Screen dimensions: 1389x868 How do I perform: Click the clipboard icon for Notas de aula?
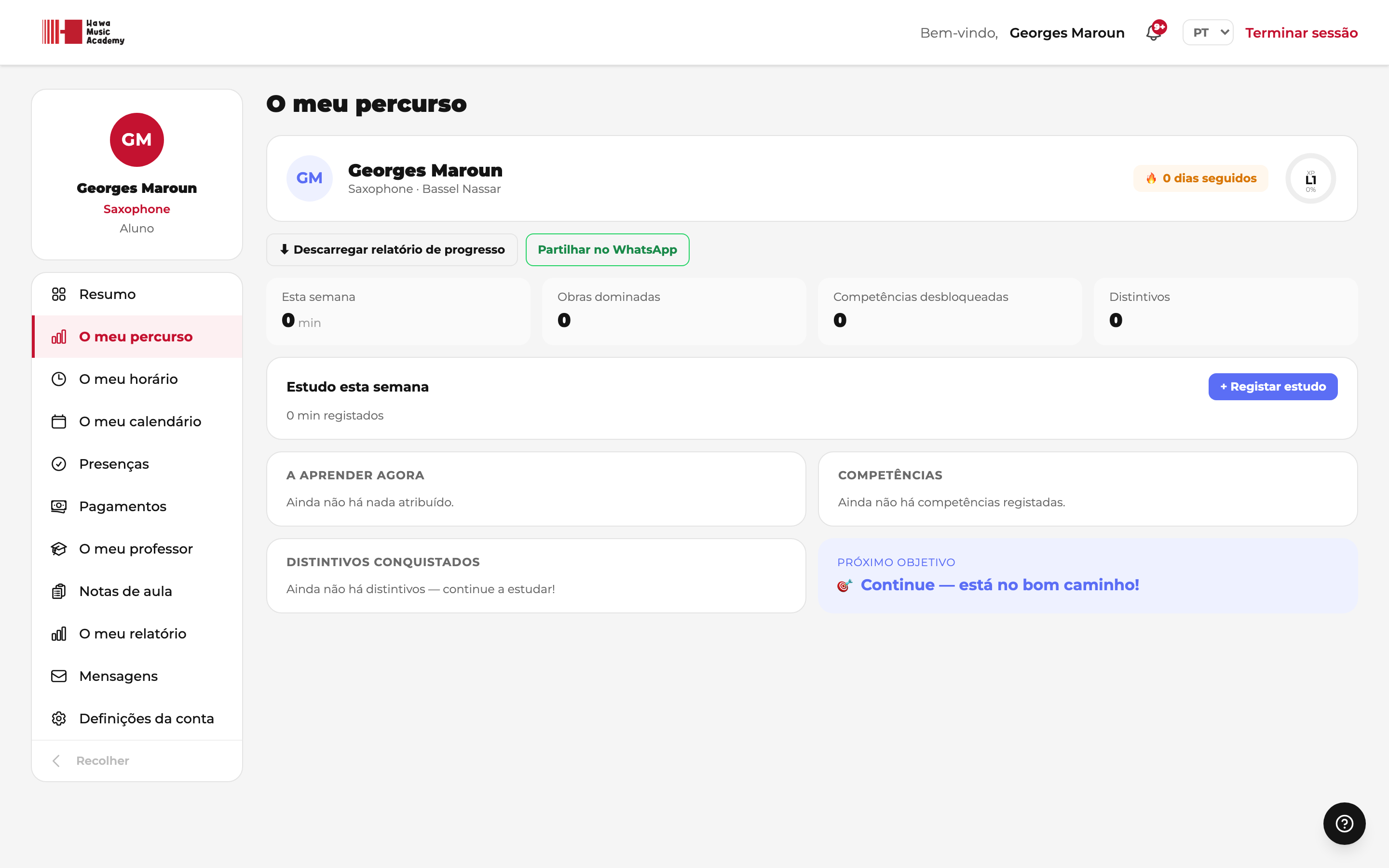pos(58,592)
